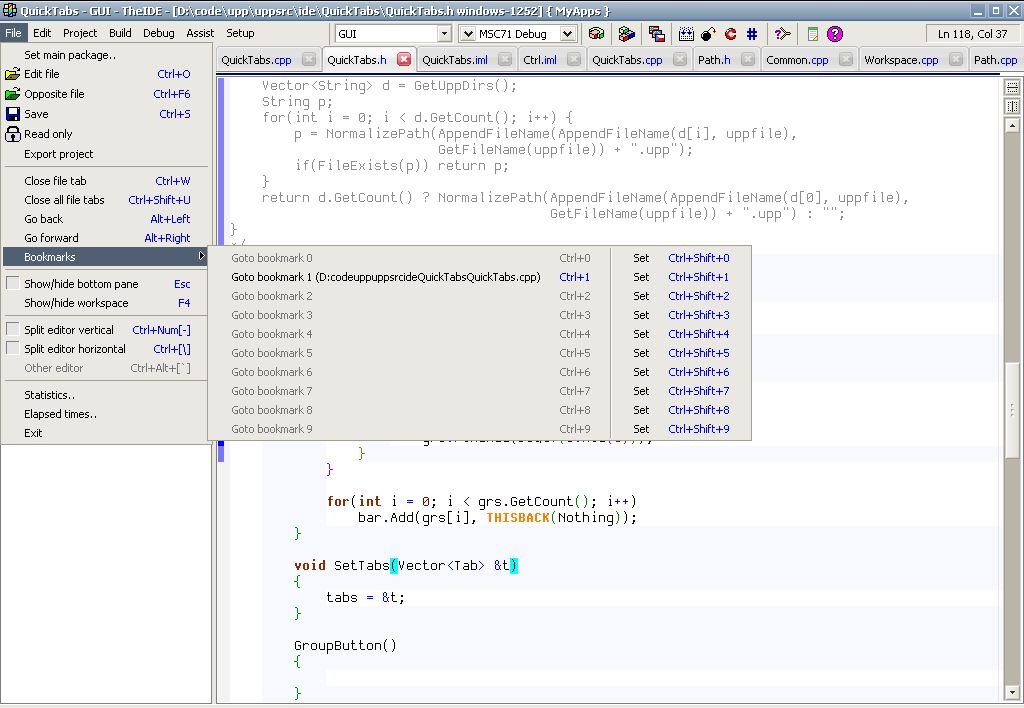Toggle Split editor horizontal checkbox

click(x=13, y=349)
